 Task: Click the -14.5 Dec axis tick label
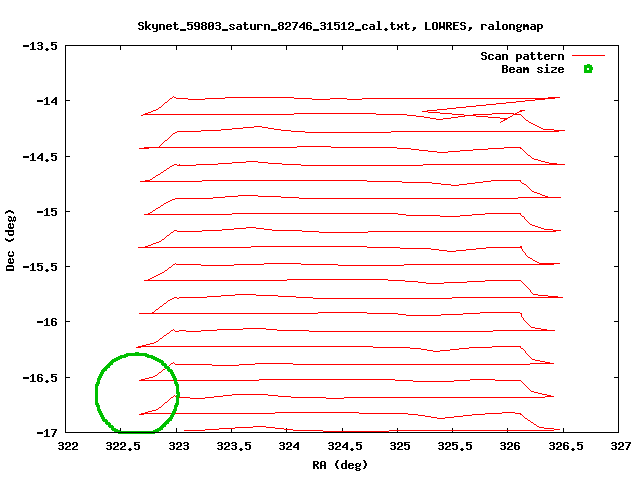40,157
